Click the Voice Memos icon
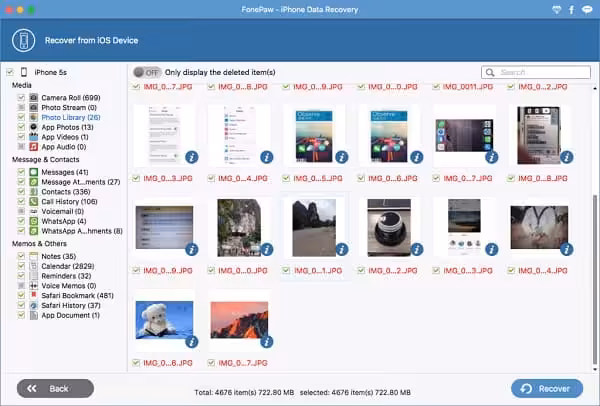The height and width of the screenshot is (406, 600). (x=34, y=286)
